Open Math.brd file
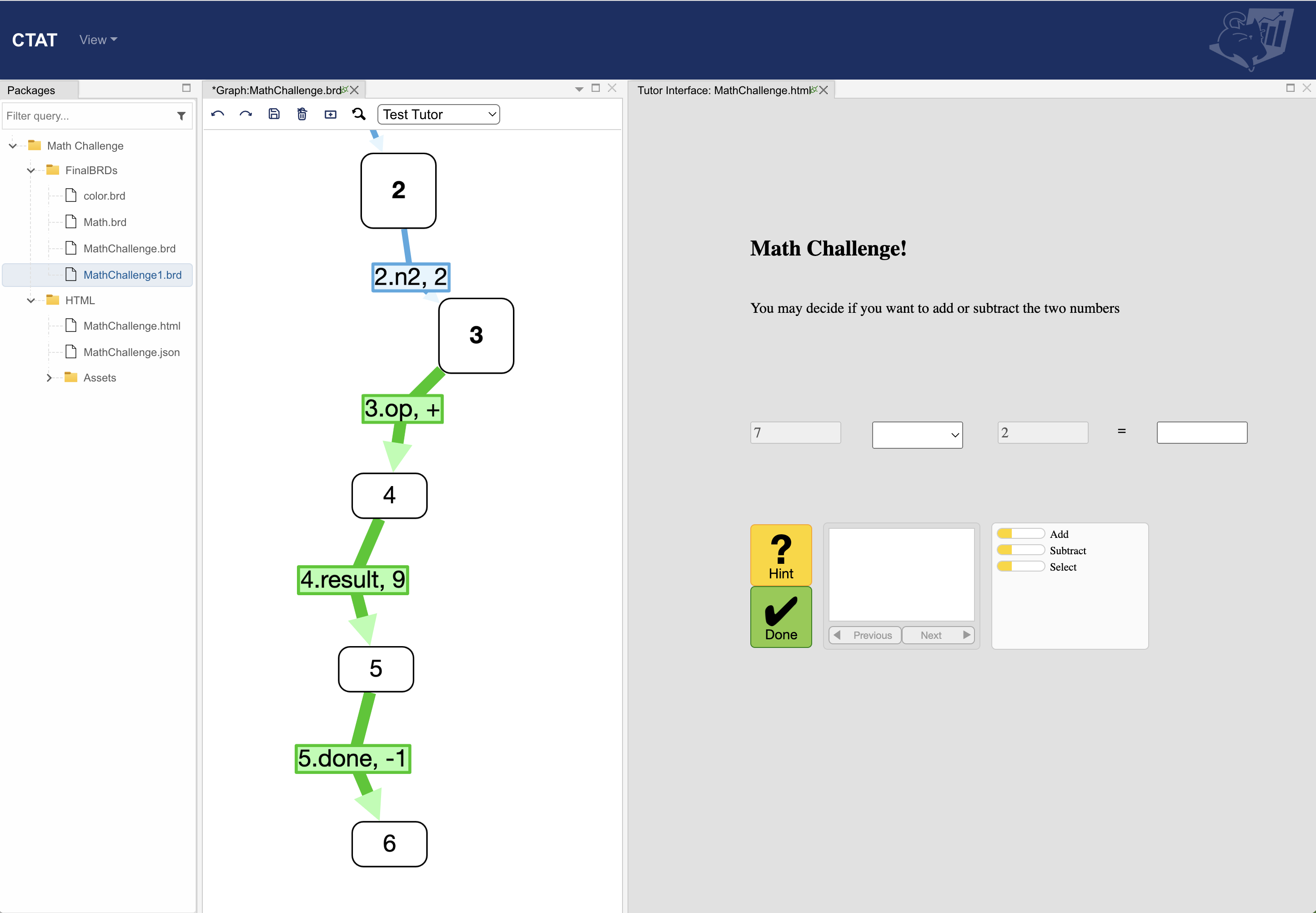This screenshot has height=913, width=1316. coord(105,222)
